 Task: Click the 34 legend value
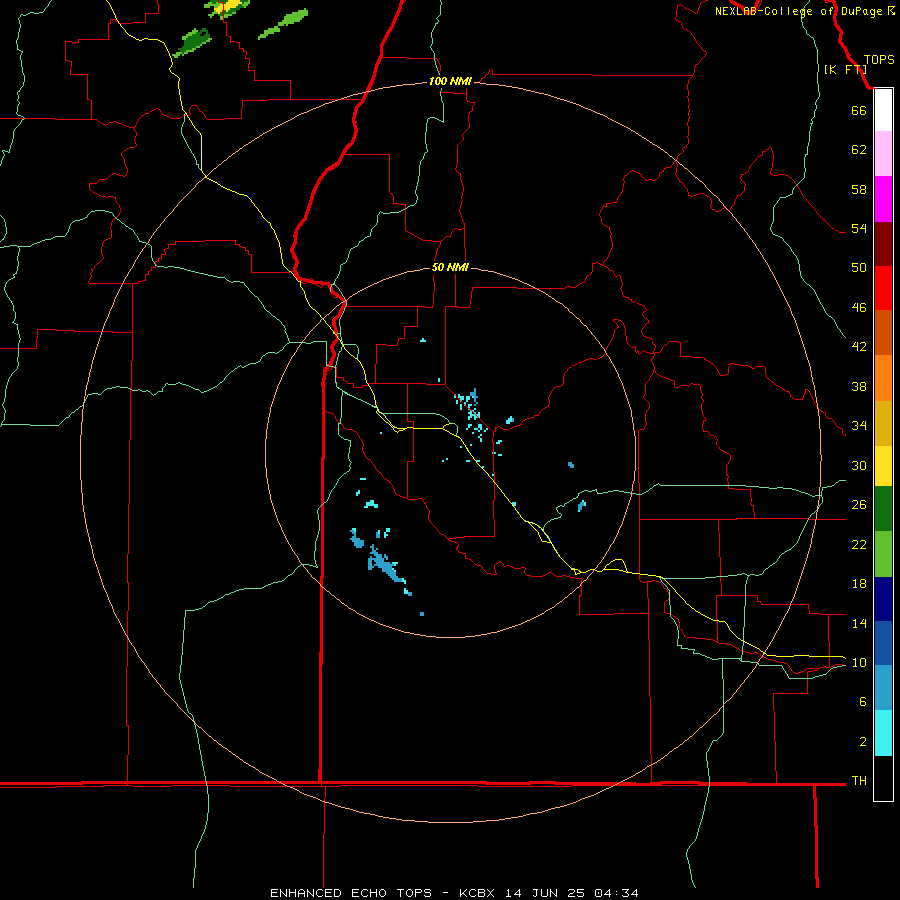[859, 426]
